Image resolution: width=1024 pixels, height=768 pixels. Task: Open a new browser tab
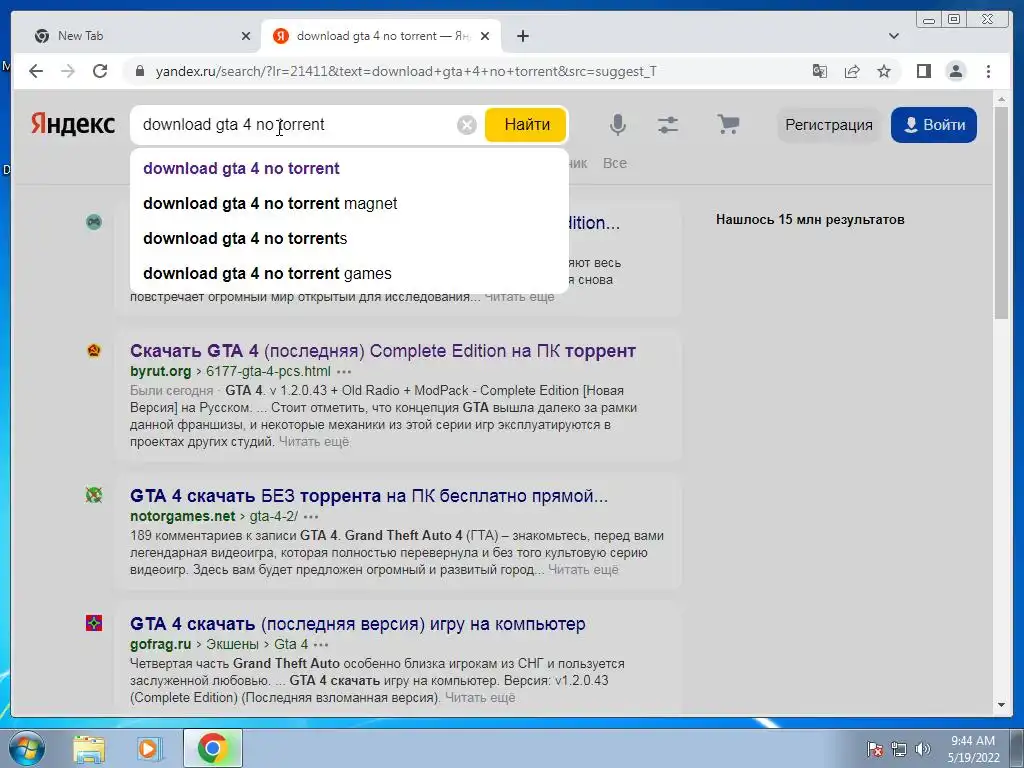(522, 36)
